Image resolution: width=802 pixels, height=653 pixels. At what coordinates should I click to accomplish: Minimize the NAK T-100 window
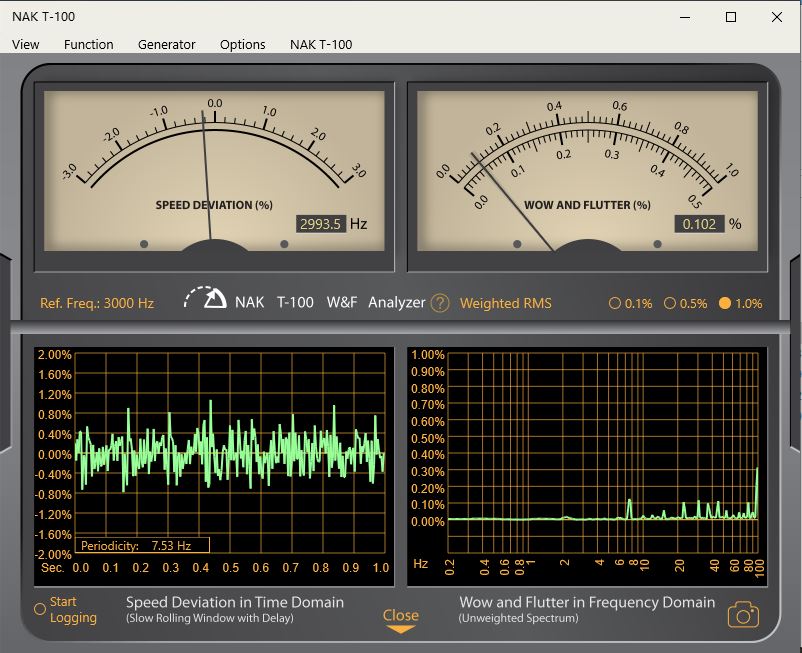[685, 17]
